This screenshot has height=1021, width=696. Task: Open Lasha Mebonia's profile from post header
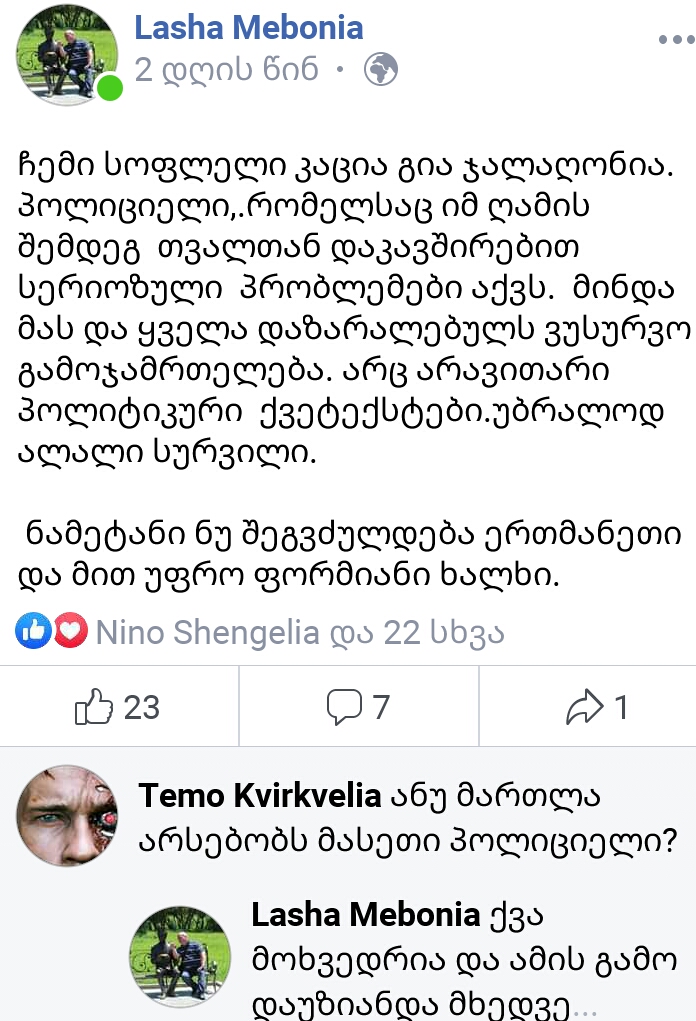tap(249, 28)
